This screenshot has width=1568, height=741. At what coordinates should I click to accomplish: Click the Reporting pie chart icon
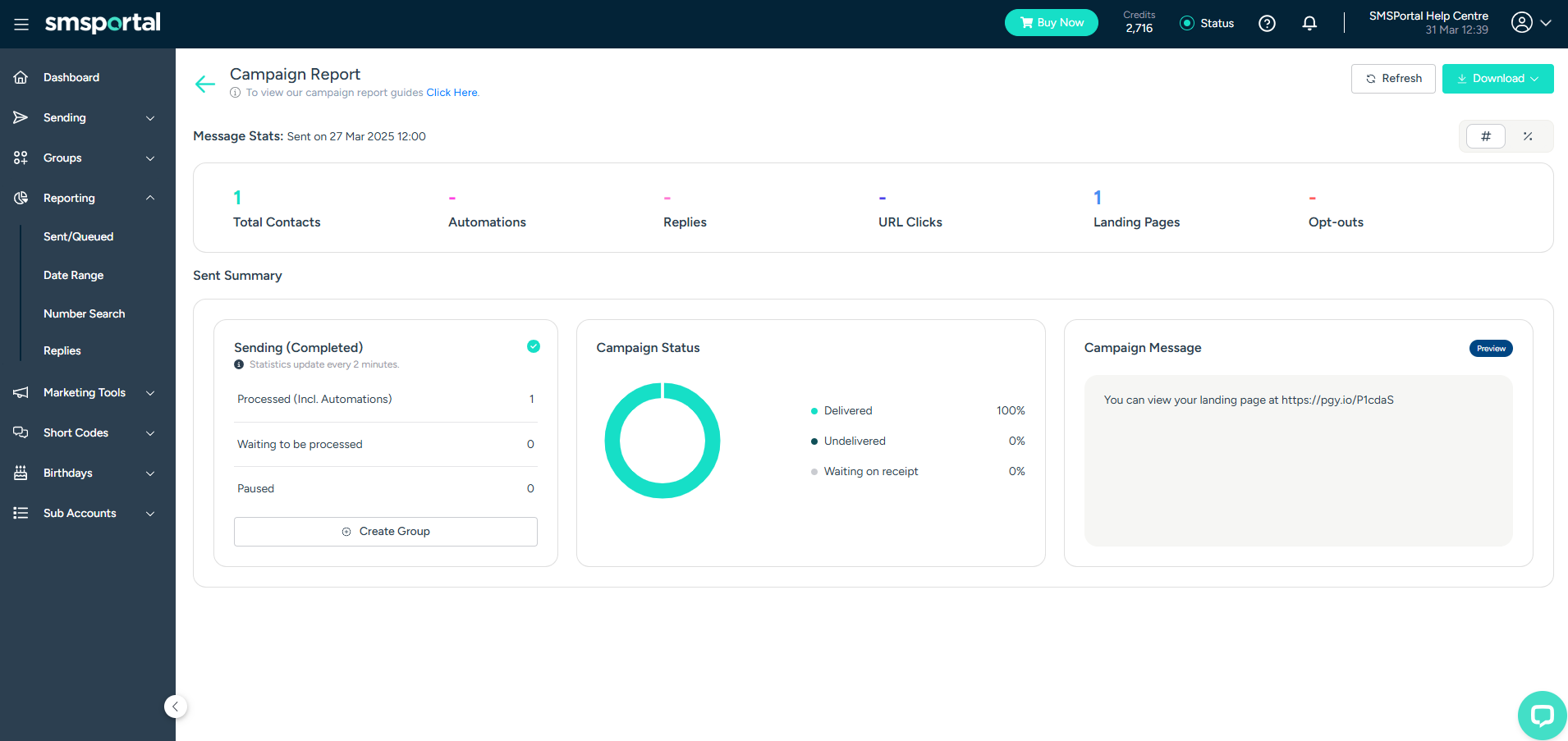coord(21,198)
